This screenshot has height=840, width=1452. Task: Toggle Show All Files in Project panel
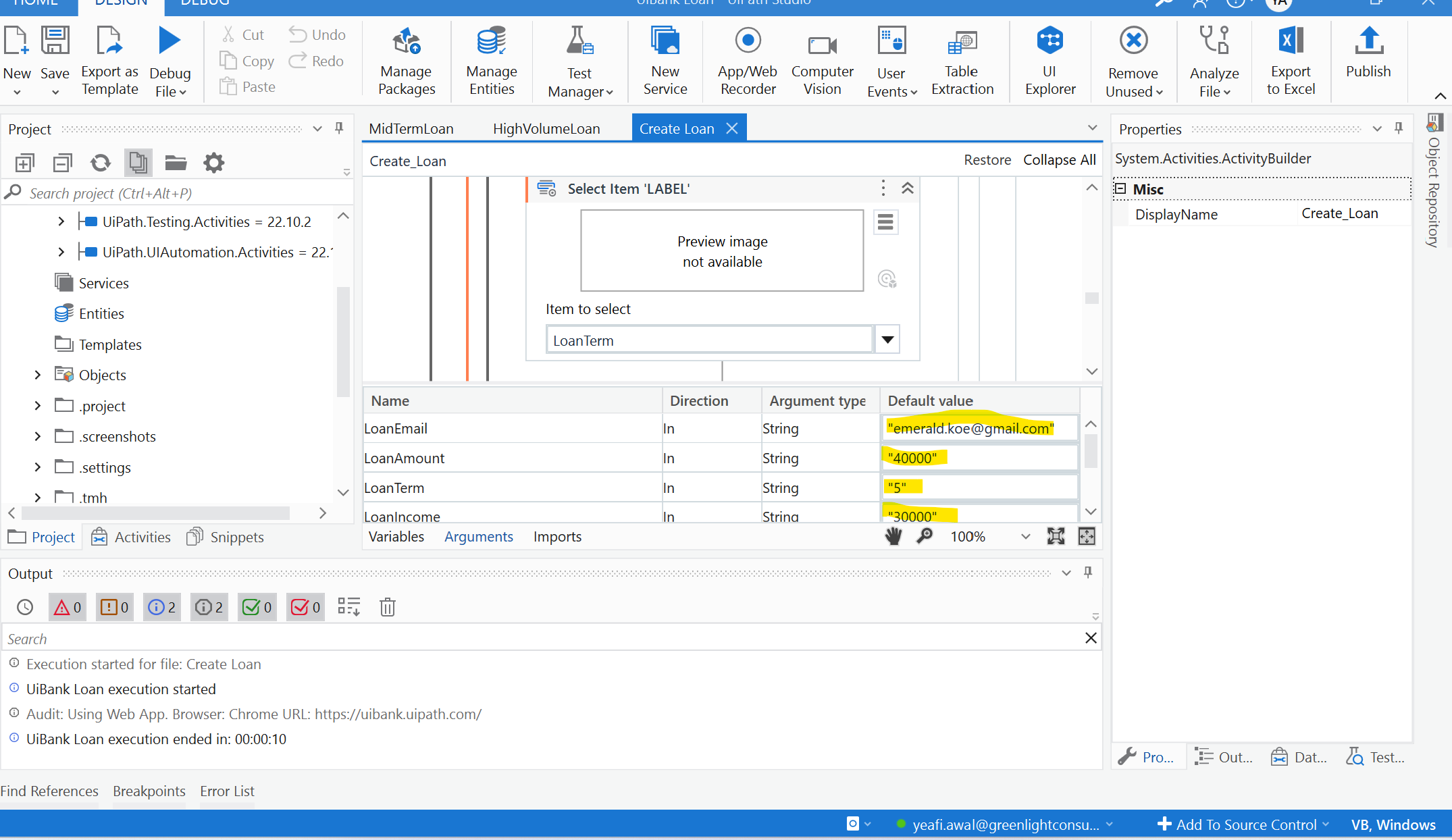(x=138, y=163)
